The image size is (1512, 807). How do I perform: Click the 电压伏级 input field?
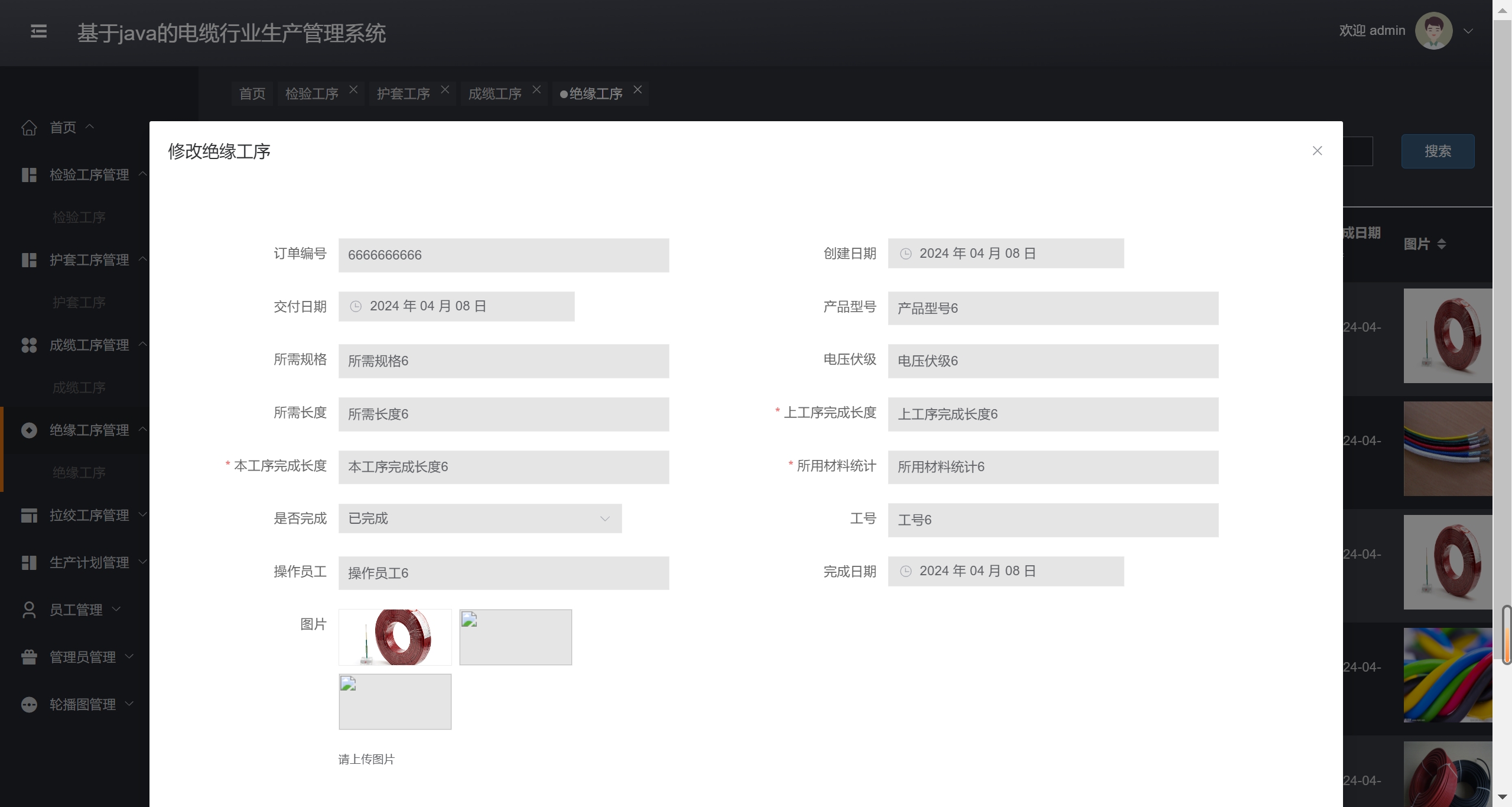coord(1053,361)
